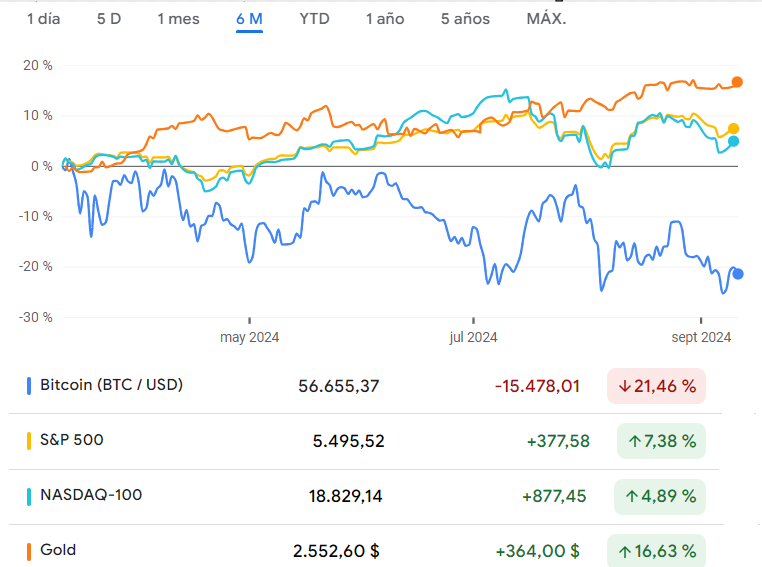
Task: Switch to the 5 D range tab
Action: point(109,19)
